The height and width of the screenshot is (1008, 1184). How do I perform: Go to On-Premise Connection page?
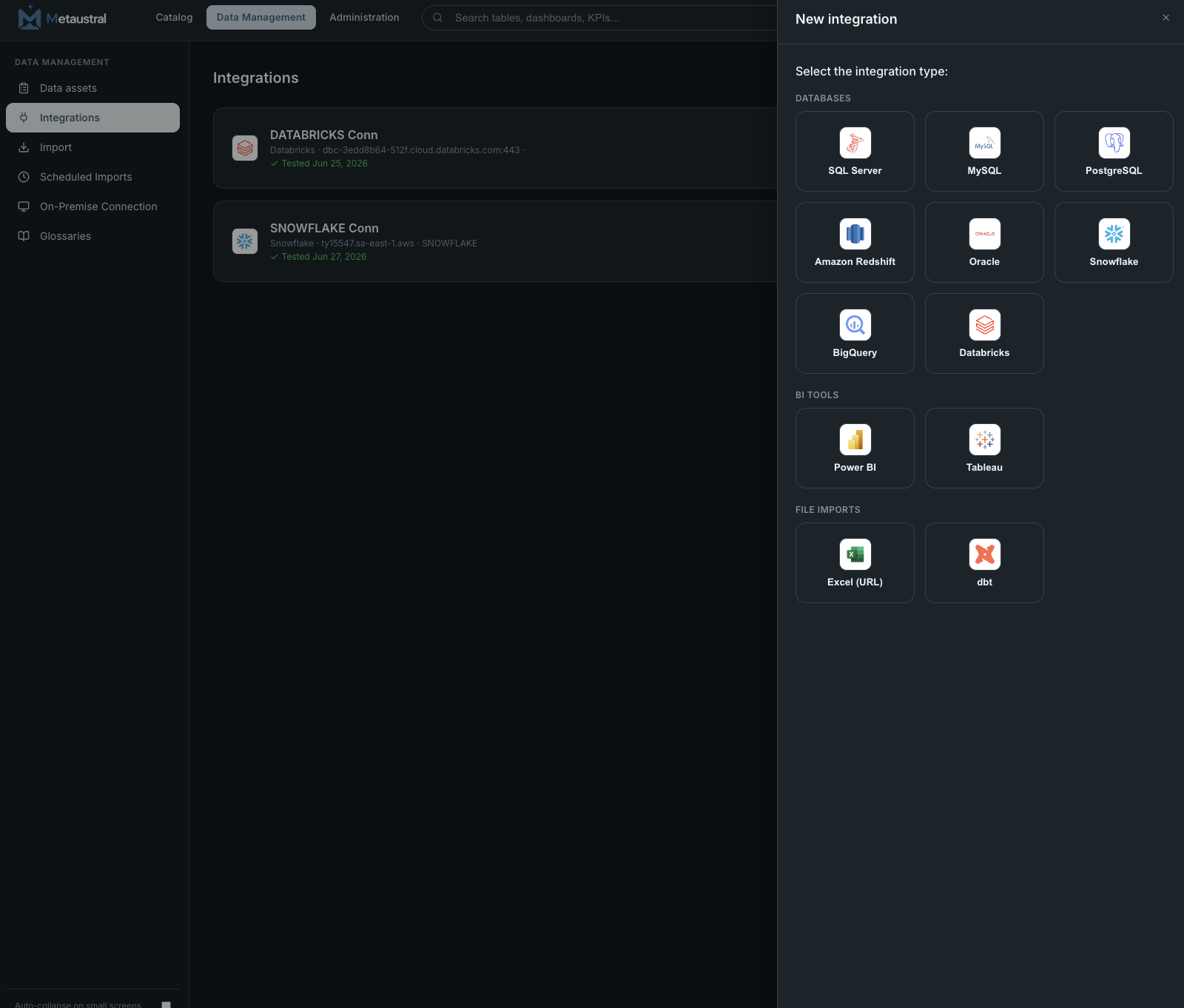click(x=92, y=206)
